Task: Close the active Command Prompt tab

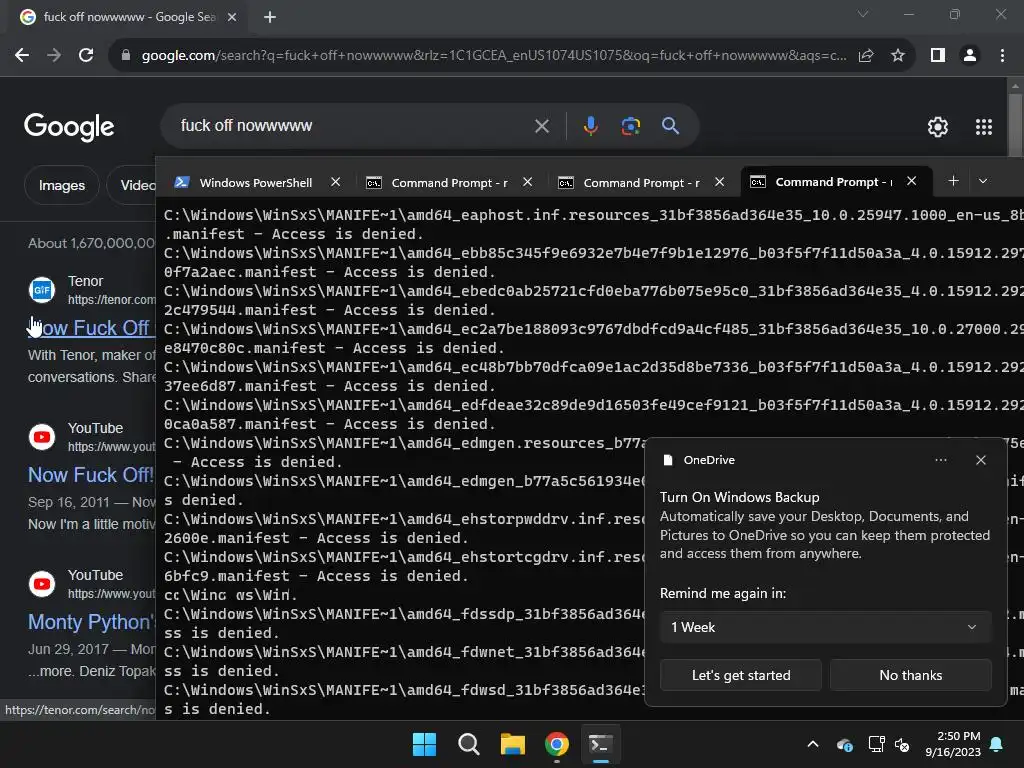Action: tap(912, 182)
